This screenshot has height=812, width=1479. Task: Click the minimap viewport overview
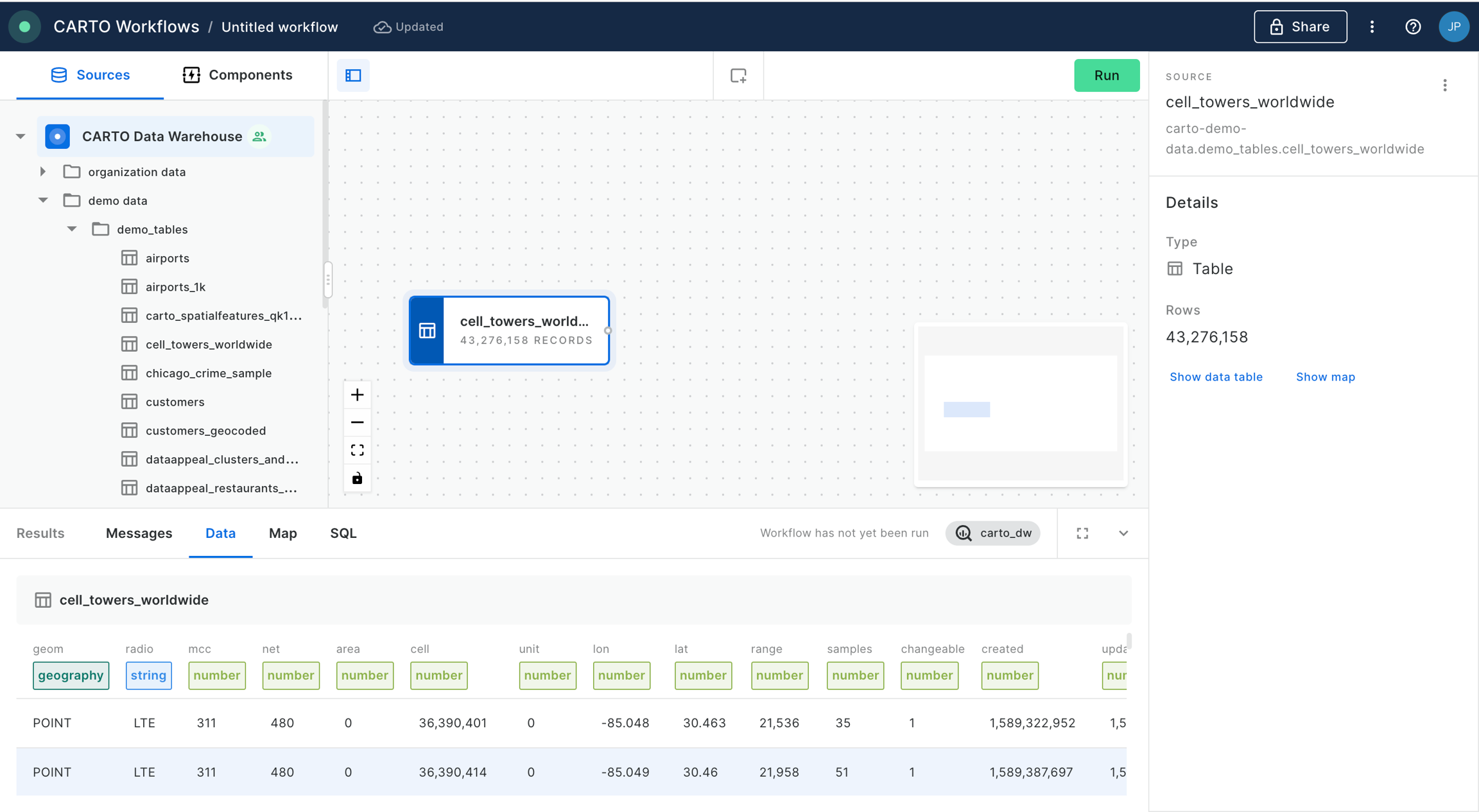[1020, 404]
